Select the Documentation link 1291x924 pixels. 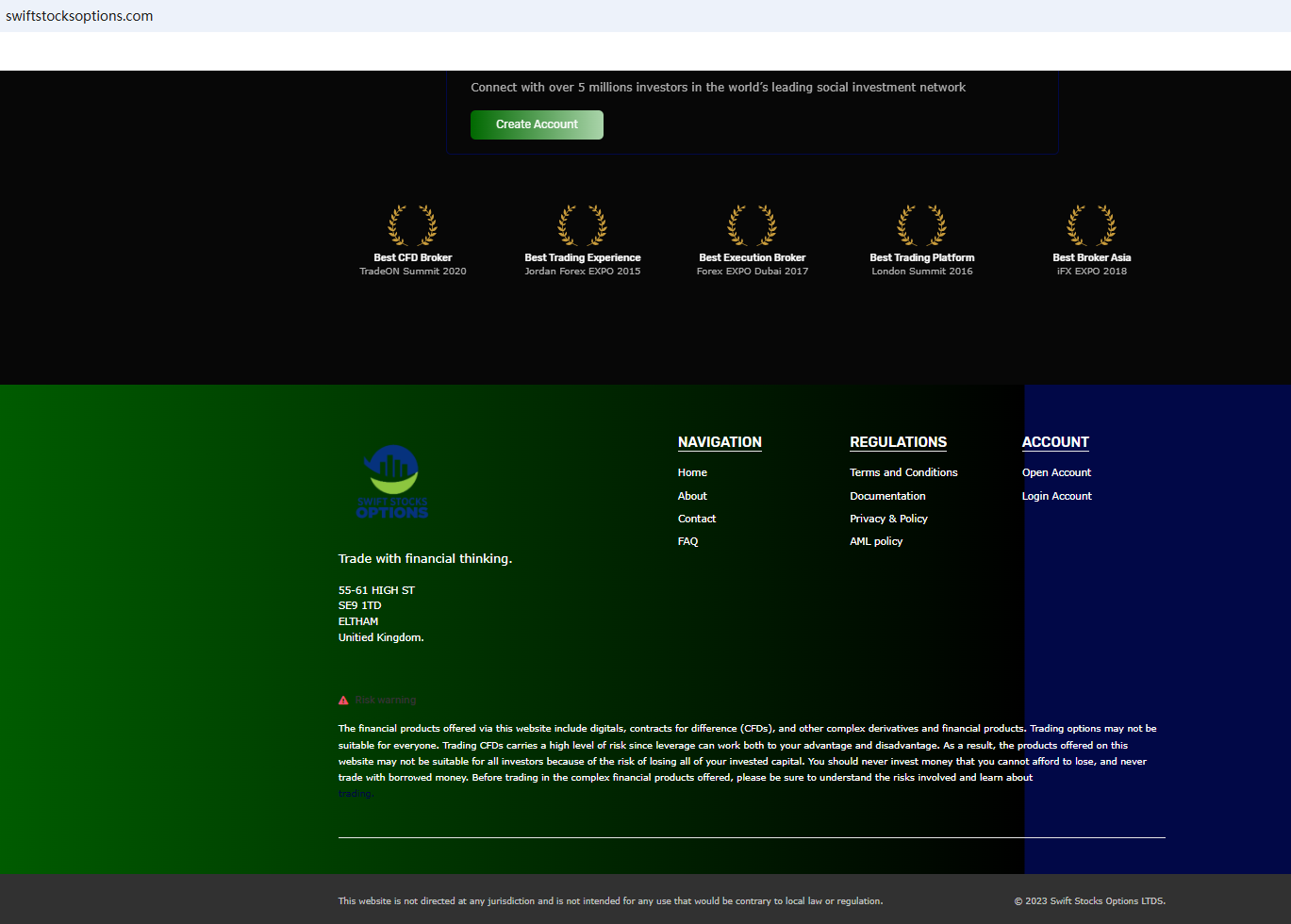click(887, 496)
